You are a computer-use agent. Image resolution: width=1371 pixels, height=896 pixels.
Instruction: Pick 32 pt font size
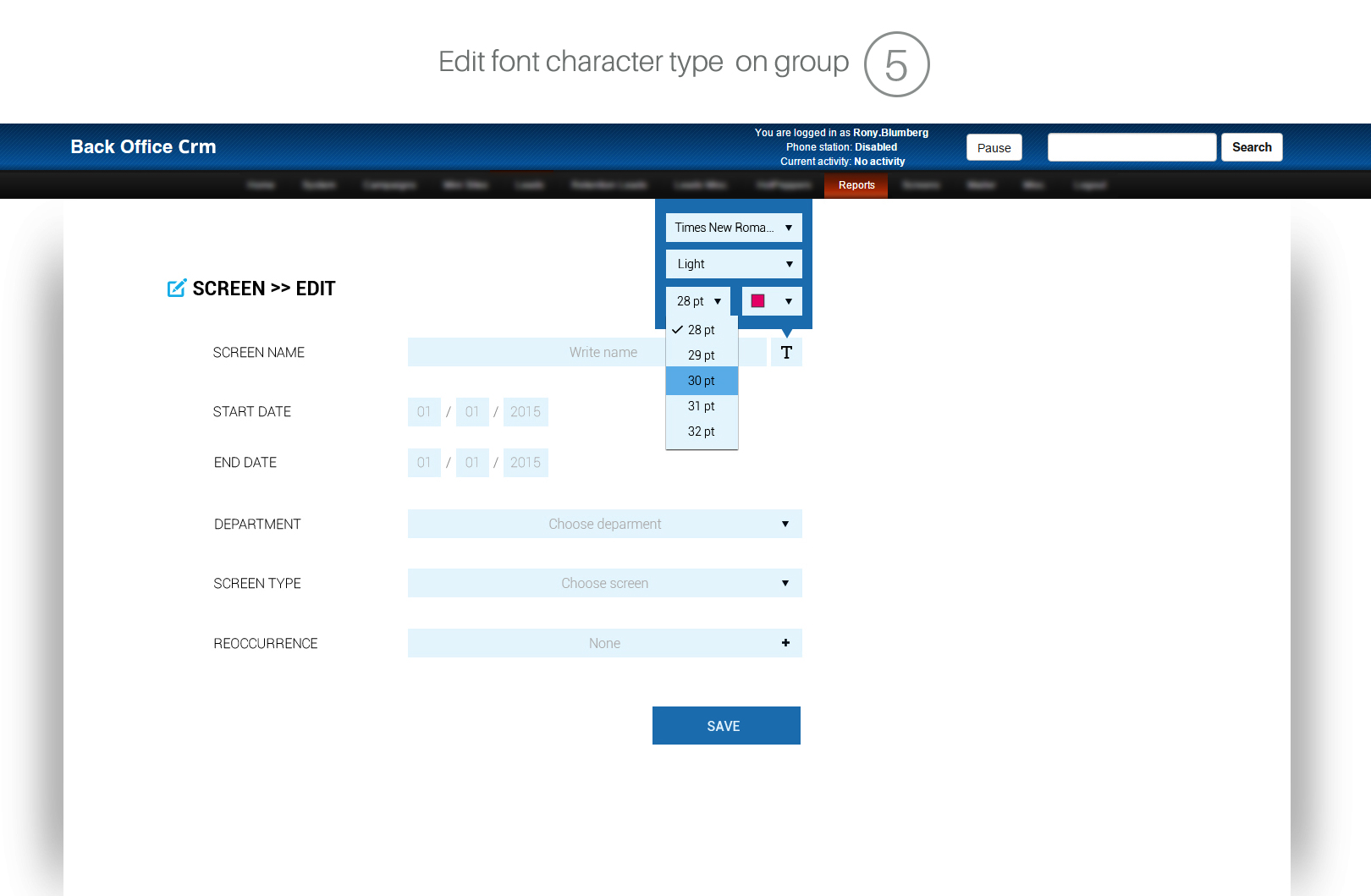tap(702, 432)
